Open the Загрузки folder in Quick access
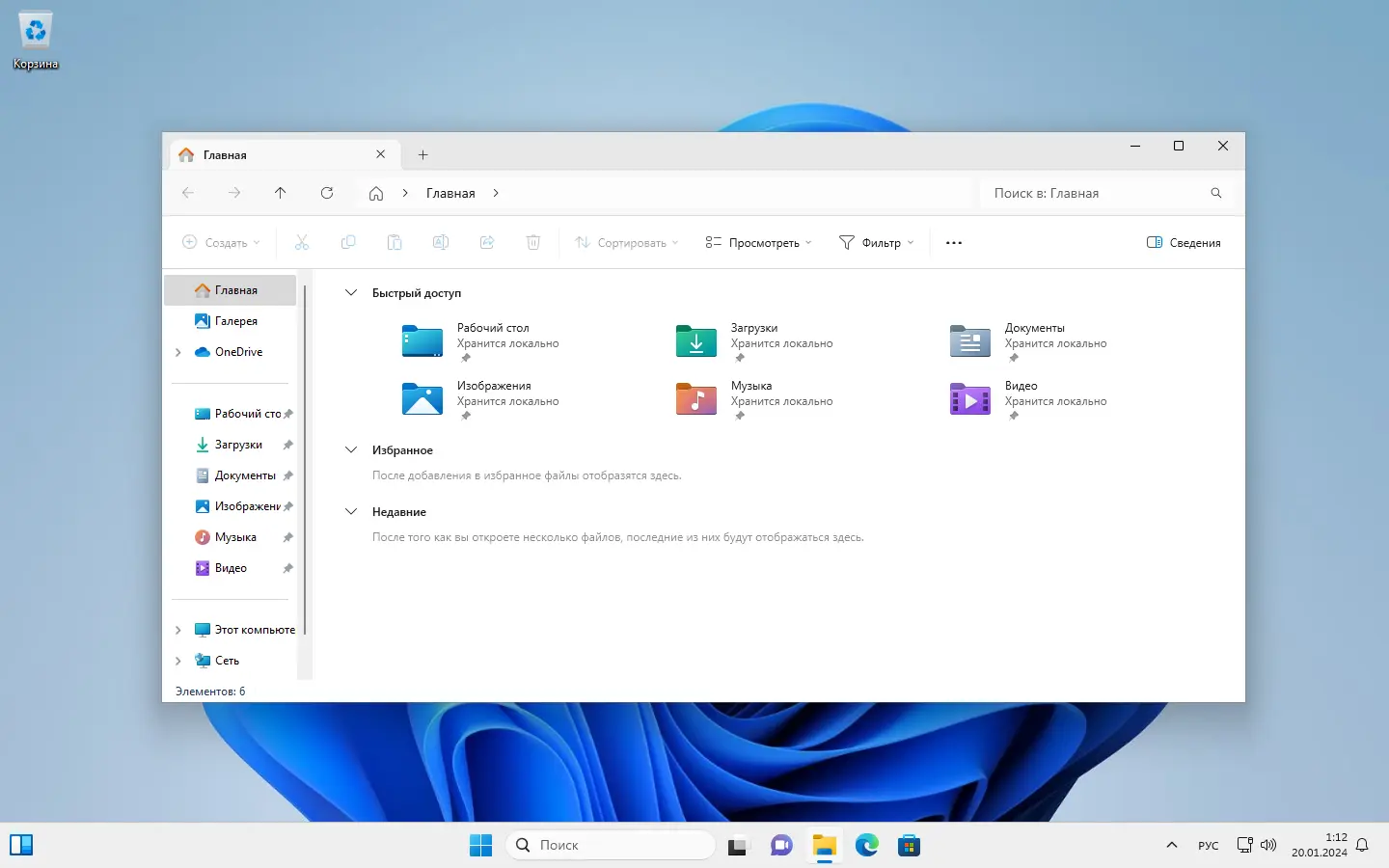Viewport: 1389px width, 868px height. click(x=696, y=341)
